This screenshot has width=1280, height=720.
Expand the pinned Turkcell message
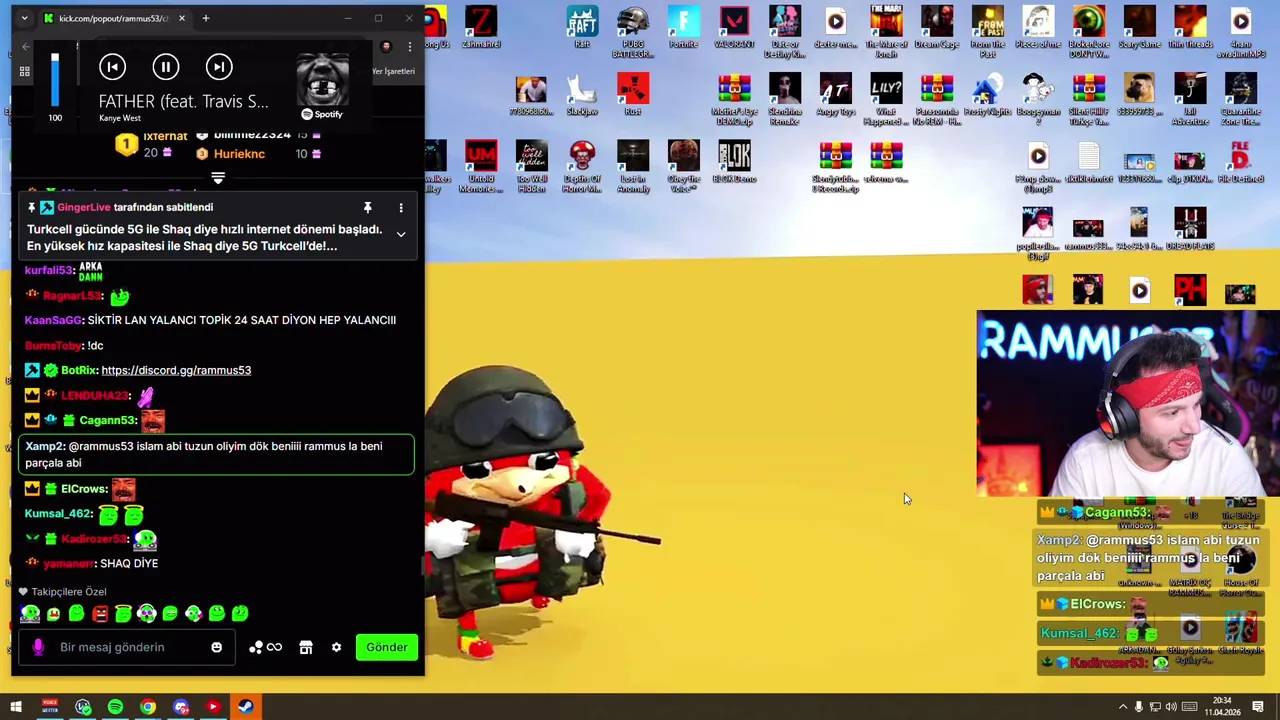pos(401,234)
